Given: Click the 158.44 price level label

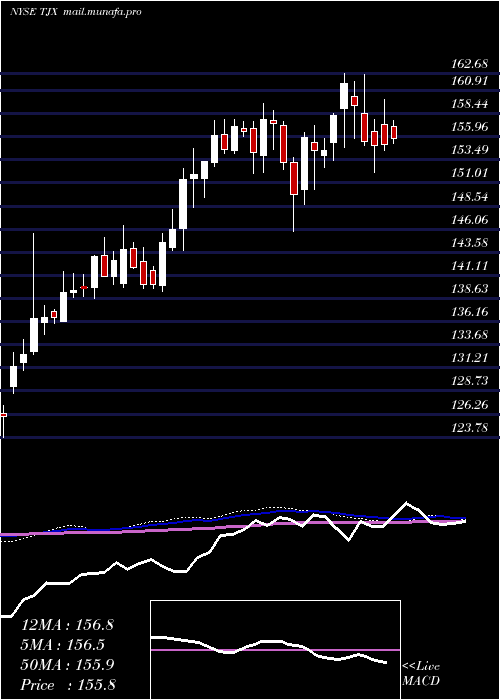Looking at the screenshot, I should point(469,104).
